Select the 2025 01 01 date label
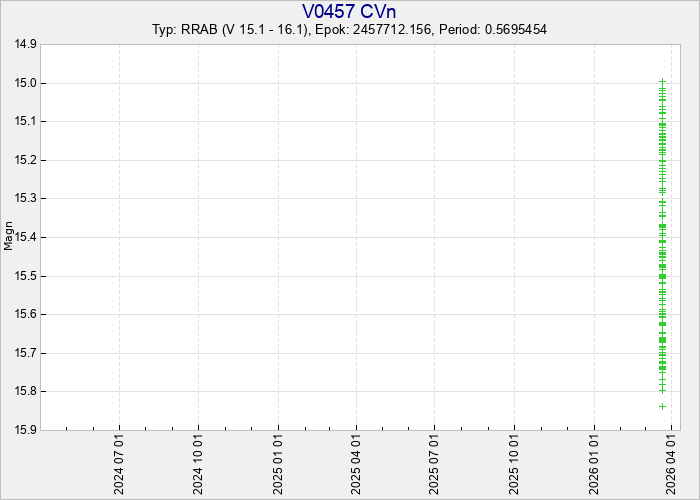This screenshot has width=700, height=500. [x=278, y=464]
